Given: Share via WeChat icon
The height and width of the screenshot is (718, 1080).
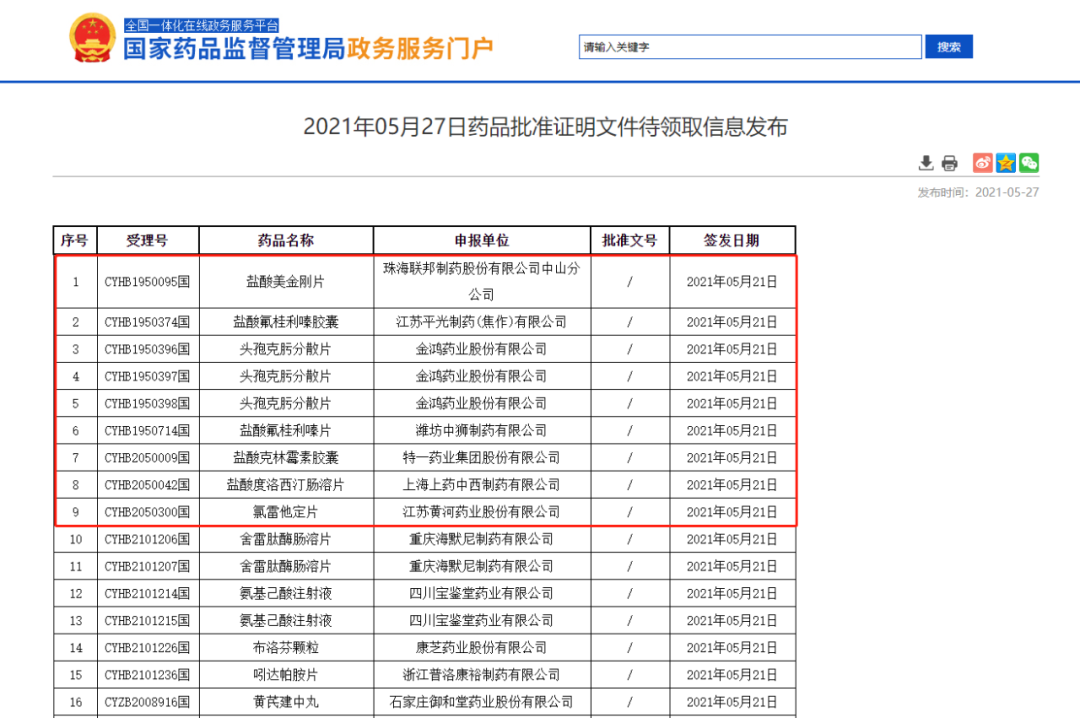Looking at the screenshot, I should tap(1029, 163).
